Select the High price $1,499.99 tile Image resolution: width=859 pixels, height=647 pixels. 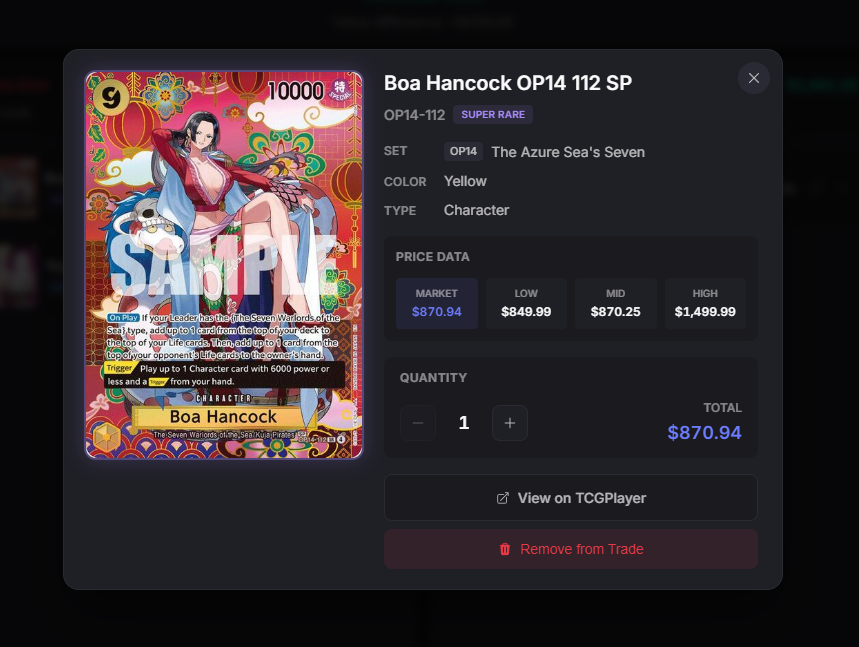pos(705,303)
